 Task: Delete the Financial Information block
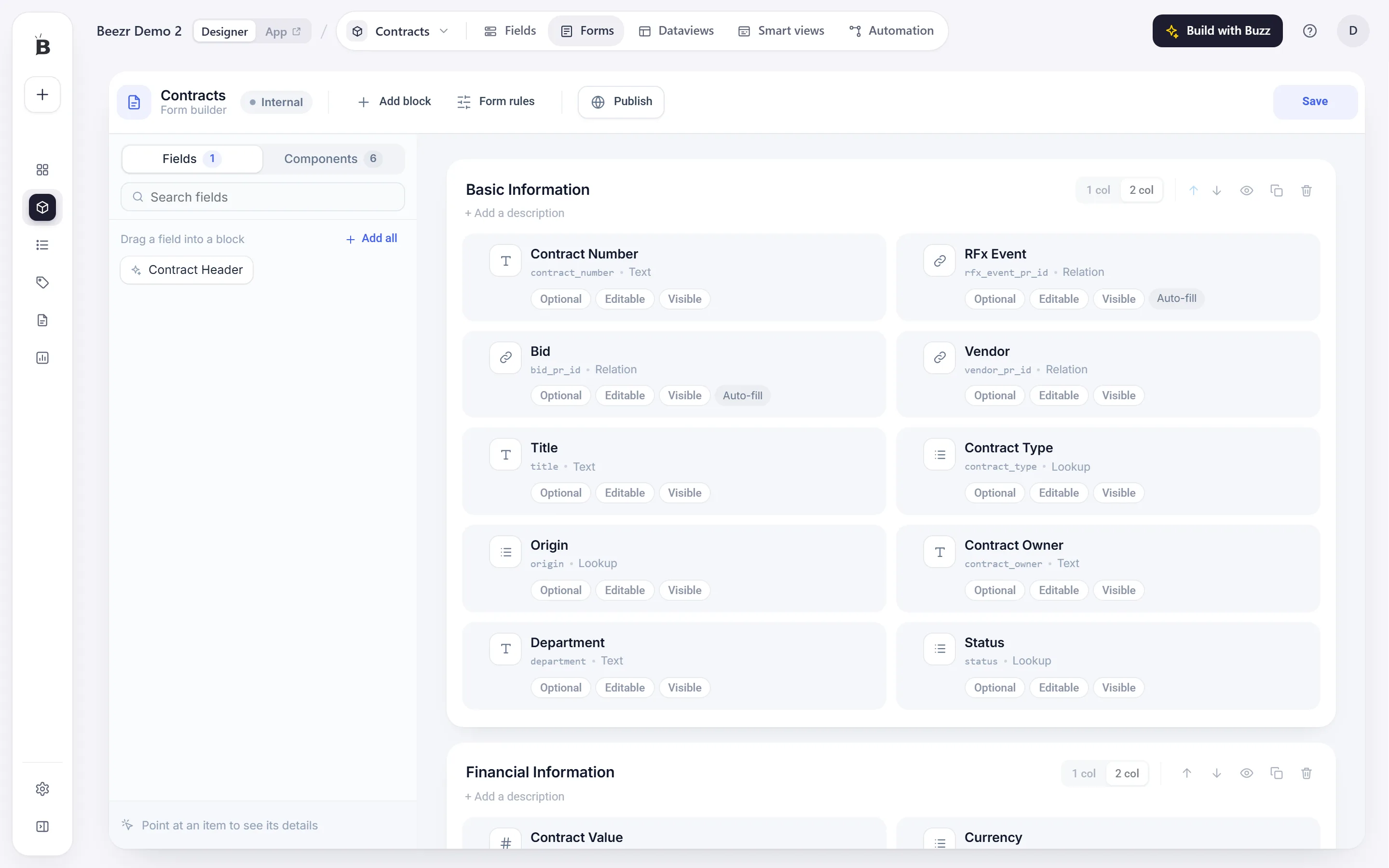point(1307,773)
